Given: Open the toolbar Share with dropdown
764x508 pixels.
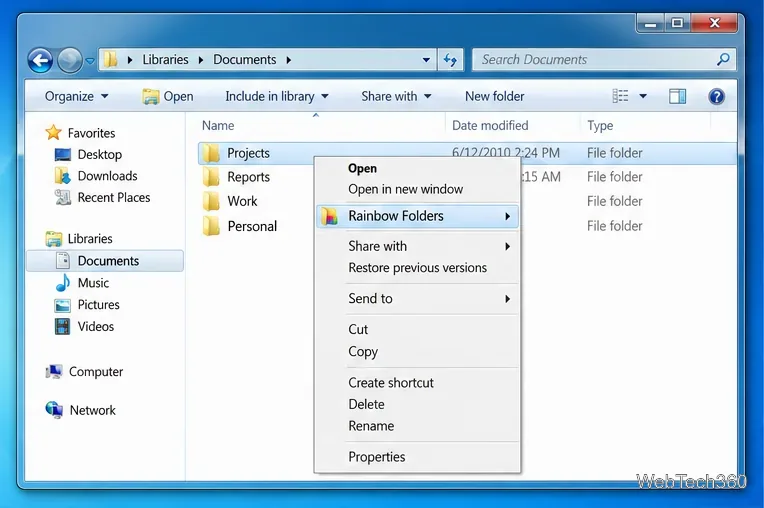Looking at the screenshot, I should point(396,96).
